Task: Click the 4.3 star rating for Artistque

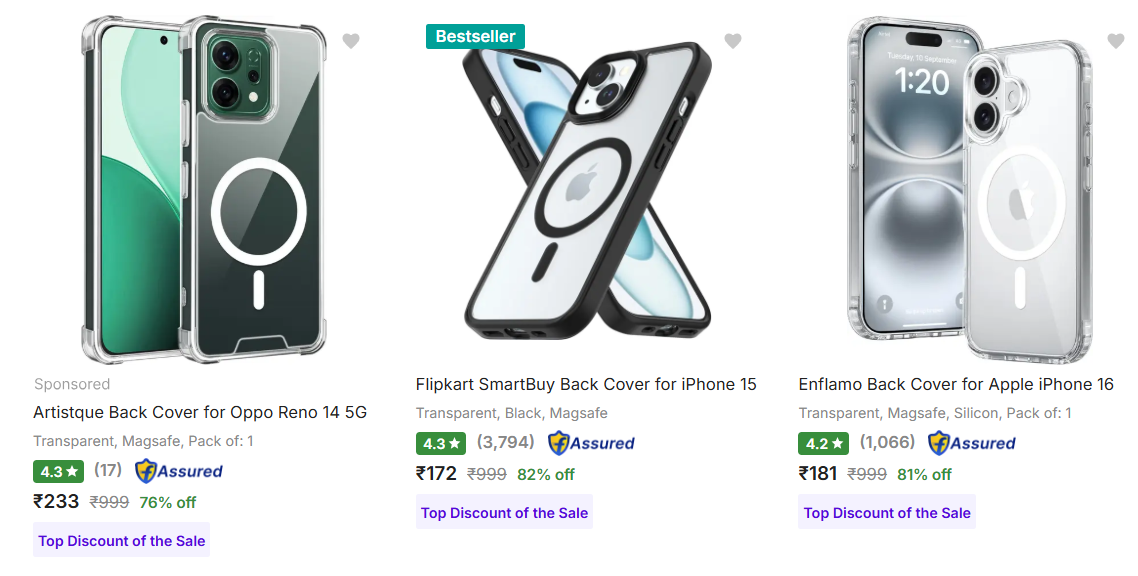Action: pos(59,471)
